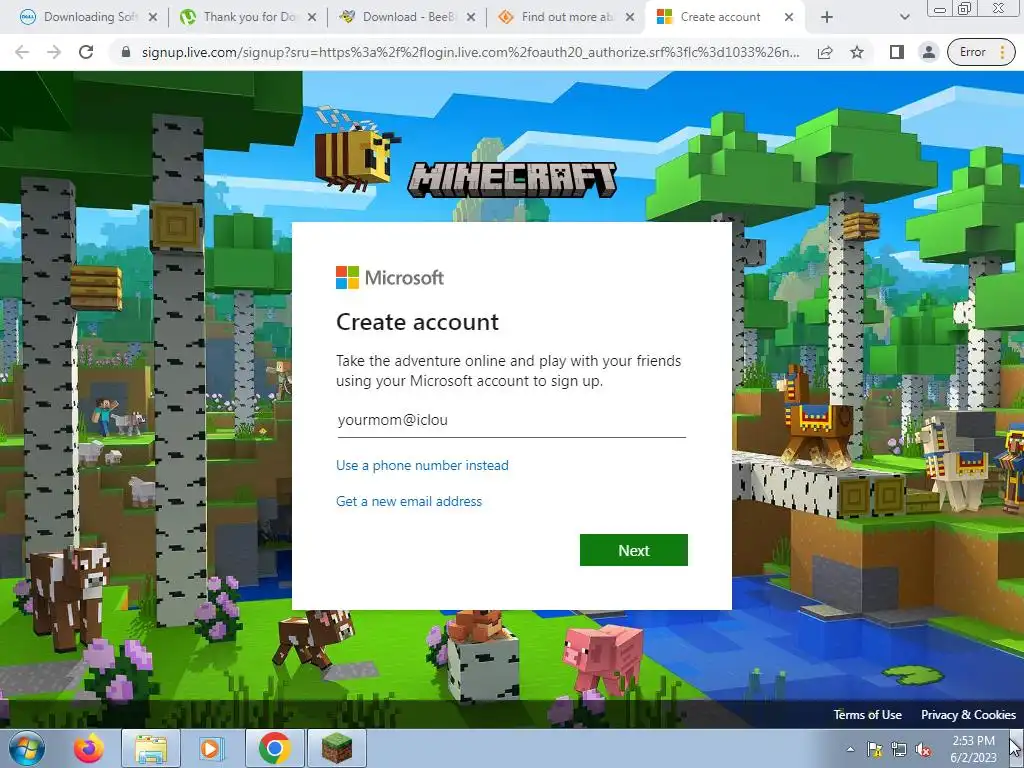1024x768 pixels.
Task: Restore down the Chrome window
Action: [x=965, y=9]
